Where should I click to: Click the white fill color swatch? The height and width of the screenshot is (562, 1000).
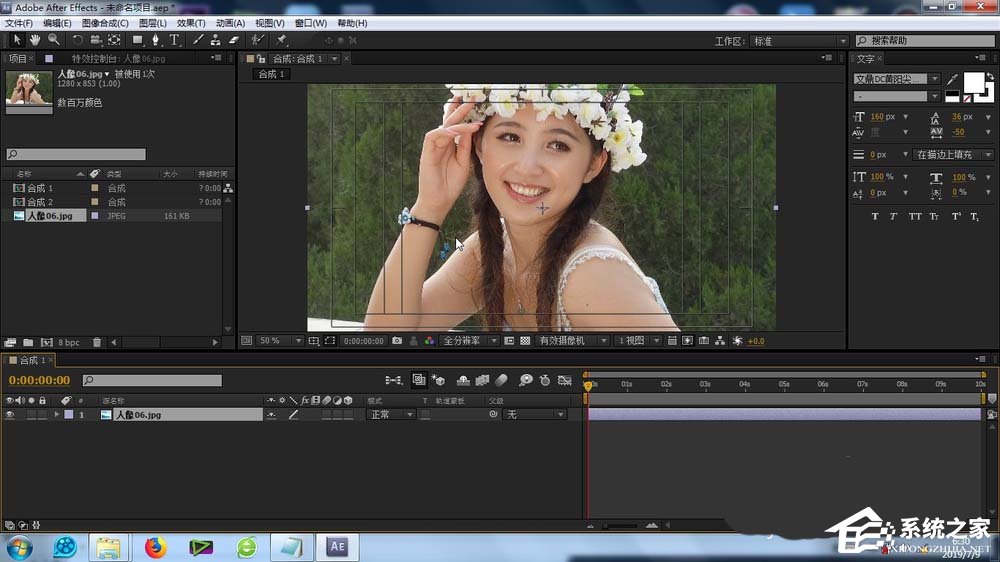click(973, 82)
